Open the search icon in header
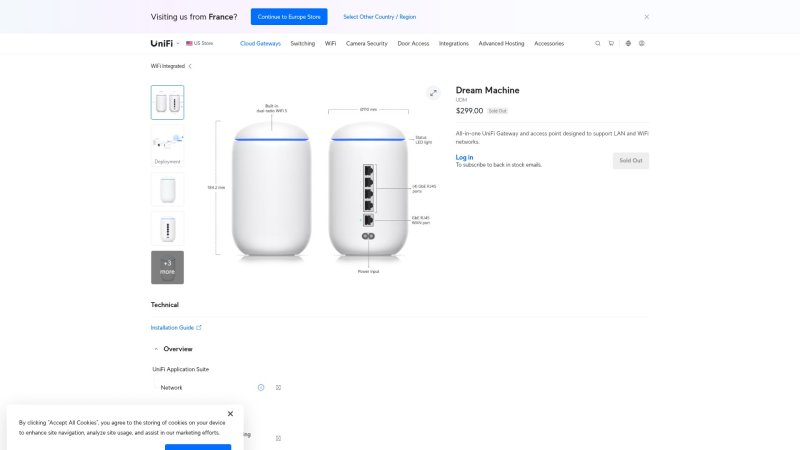 point(597,43)
